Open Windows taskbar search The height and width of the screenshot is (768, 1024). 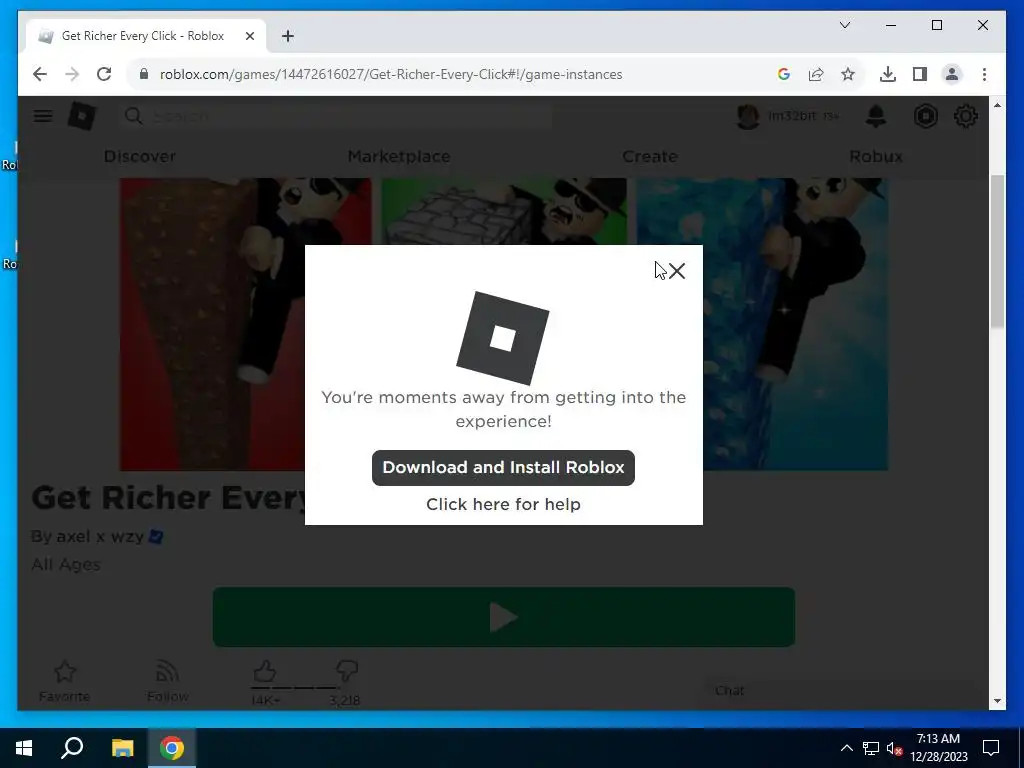[x=72, y=748]
